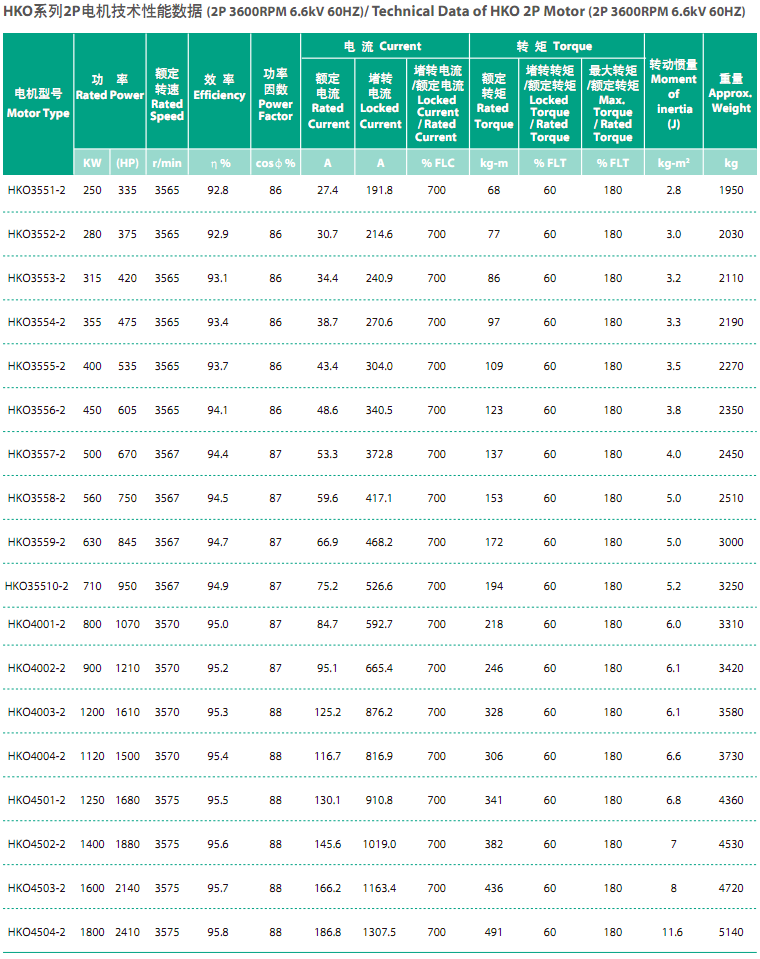760x959 pixels.
Task: Select motor type HKO4003-2
Action: tap(37, 713)
